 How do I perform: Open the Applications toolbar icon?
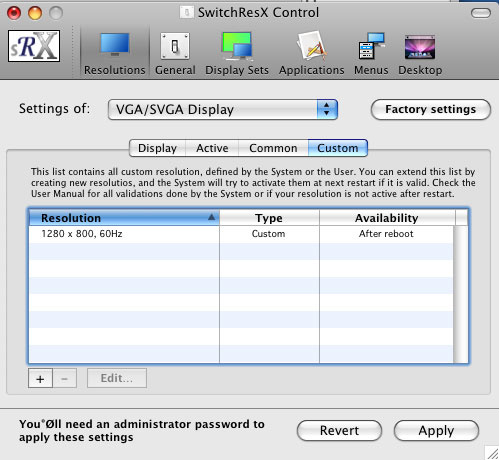[311, 46]
